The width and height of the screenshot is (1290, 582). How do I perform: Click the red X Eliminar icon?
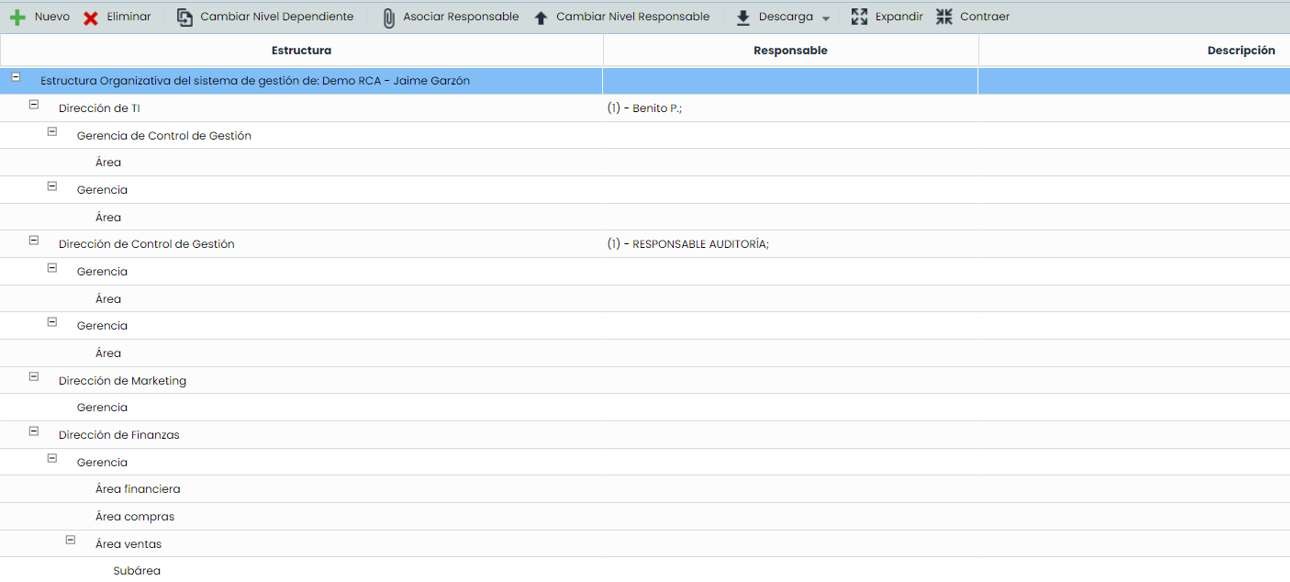[92, 16]
